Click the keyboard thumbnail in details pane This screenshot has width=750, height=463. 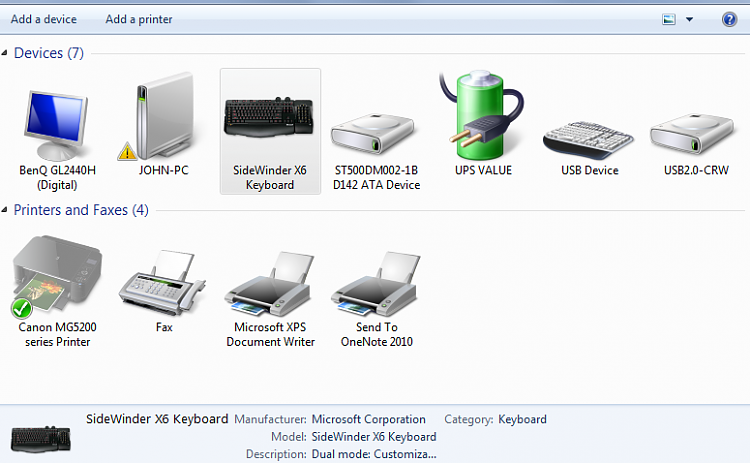tap(41, 439)
